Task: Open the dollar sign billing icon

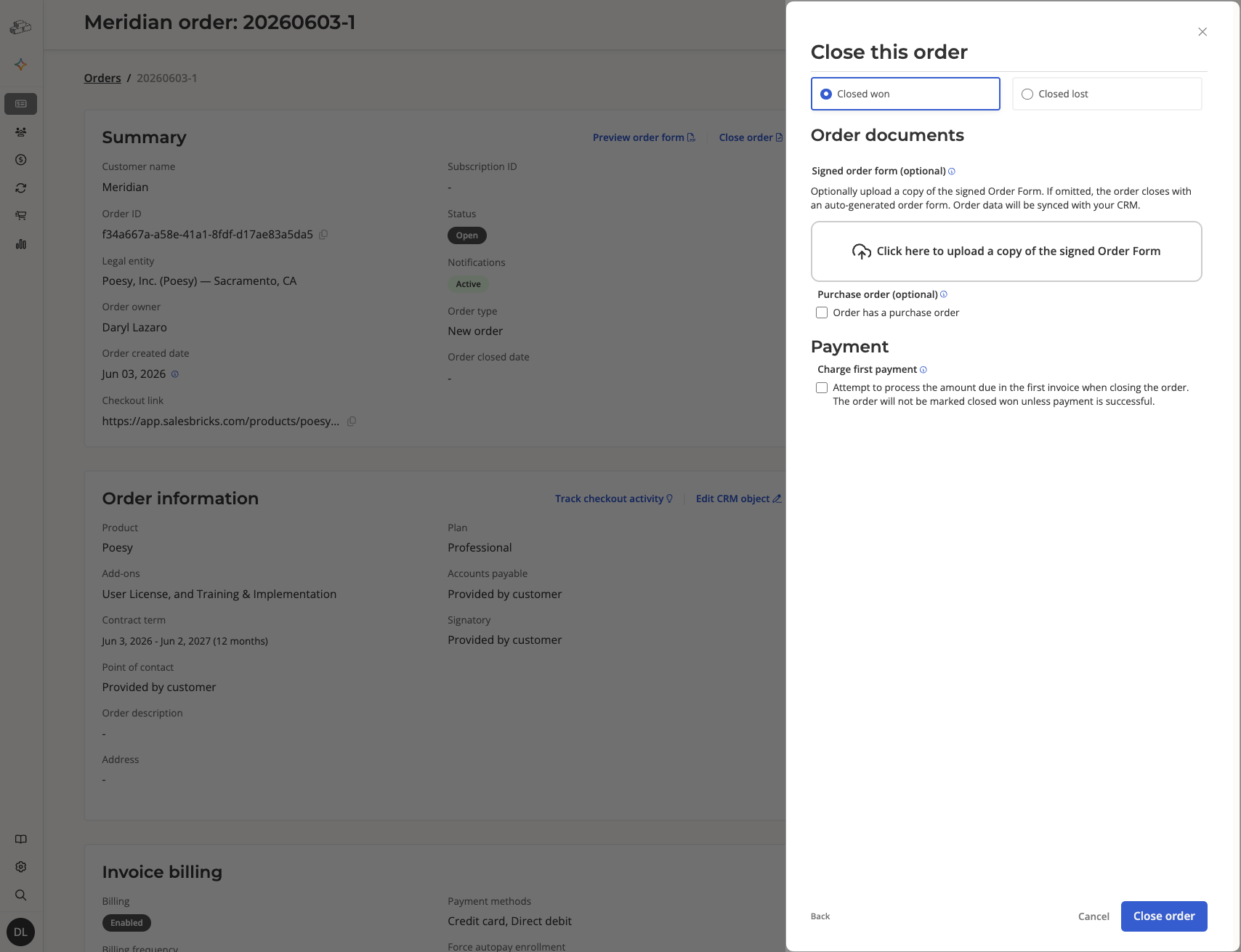Action: coord(21,160)
